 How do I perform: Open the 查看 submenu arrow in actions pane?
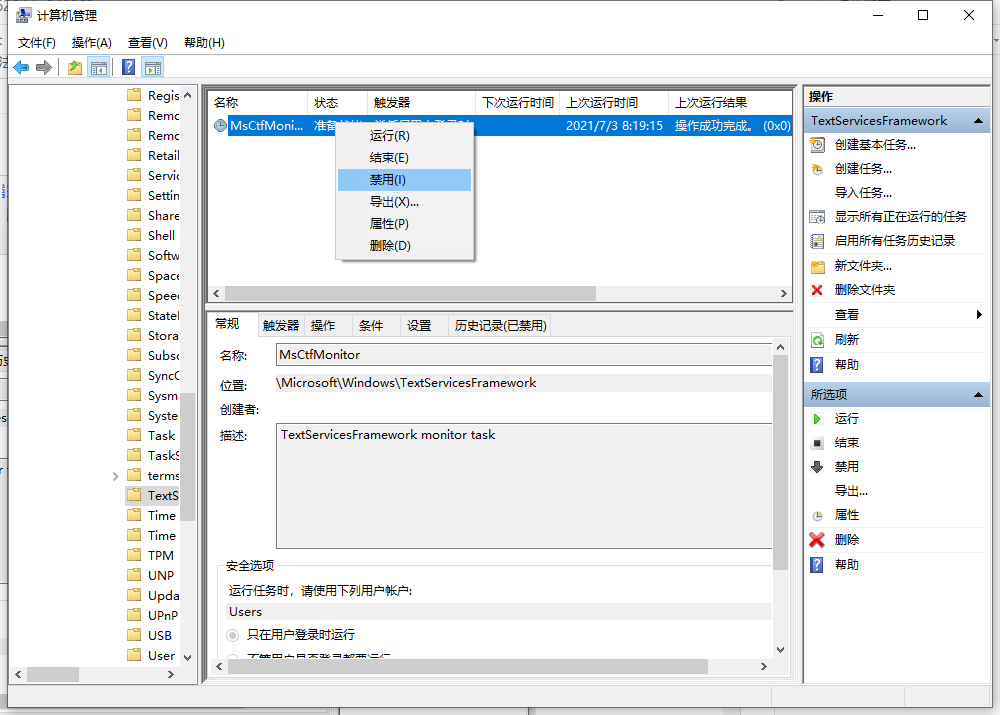[978, 312]
